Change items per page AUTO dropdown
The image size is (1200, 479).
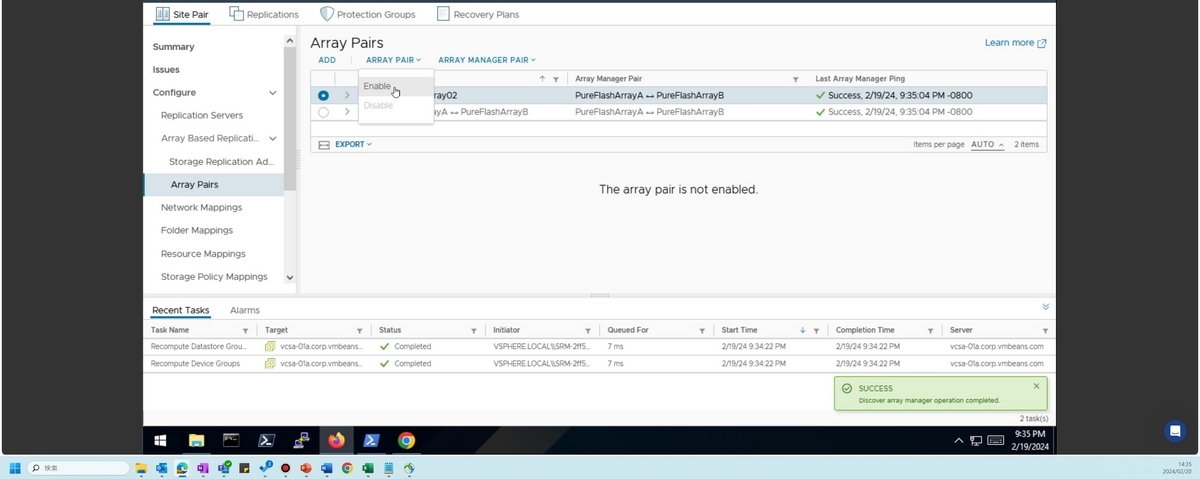[x=987, y=145]
